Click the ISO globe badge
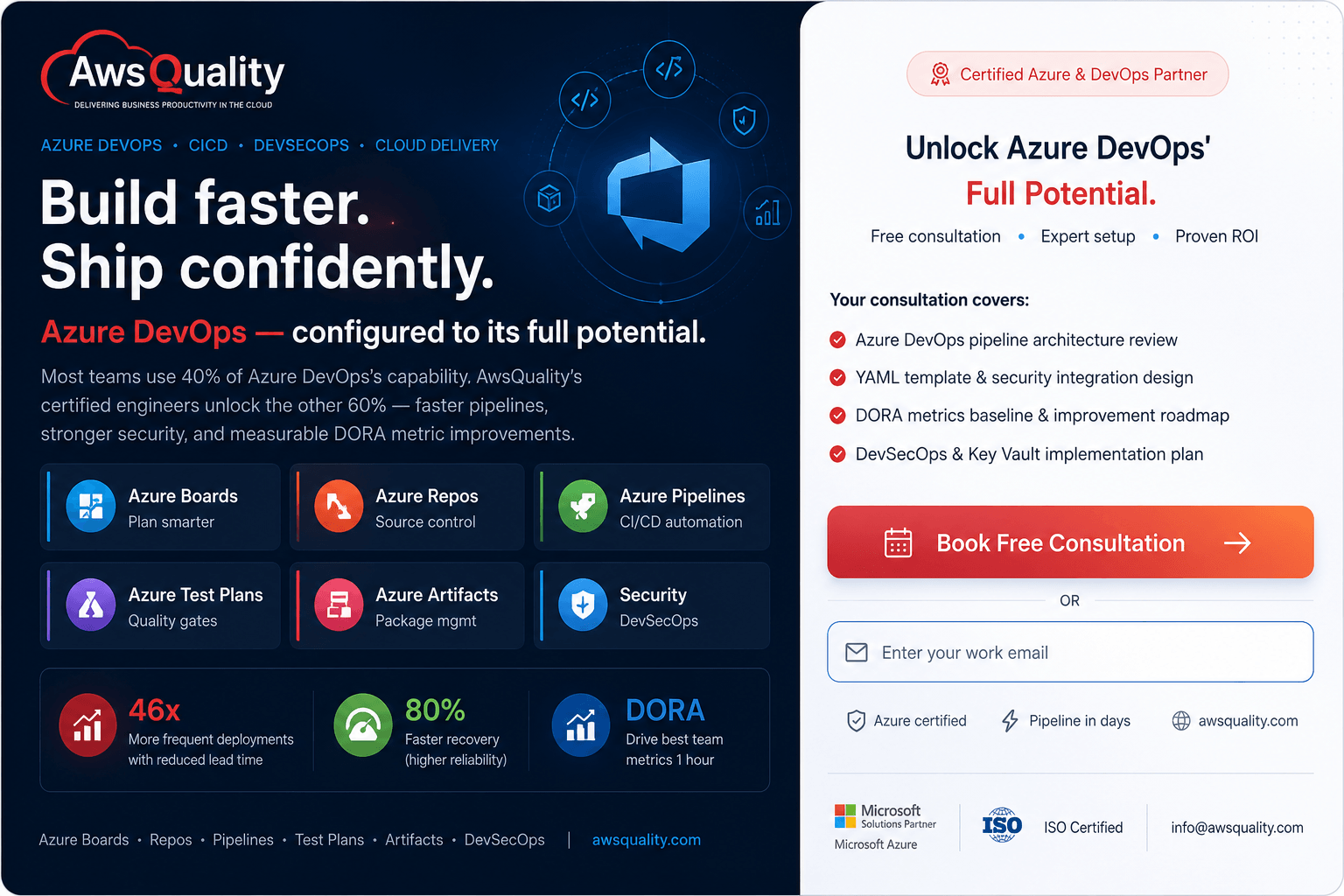The height and width of the screenshot is (896, 1344). click(1002, 825)
